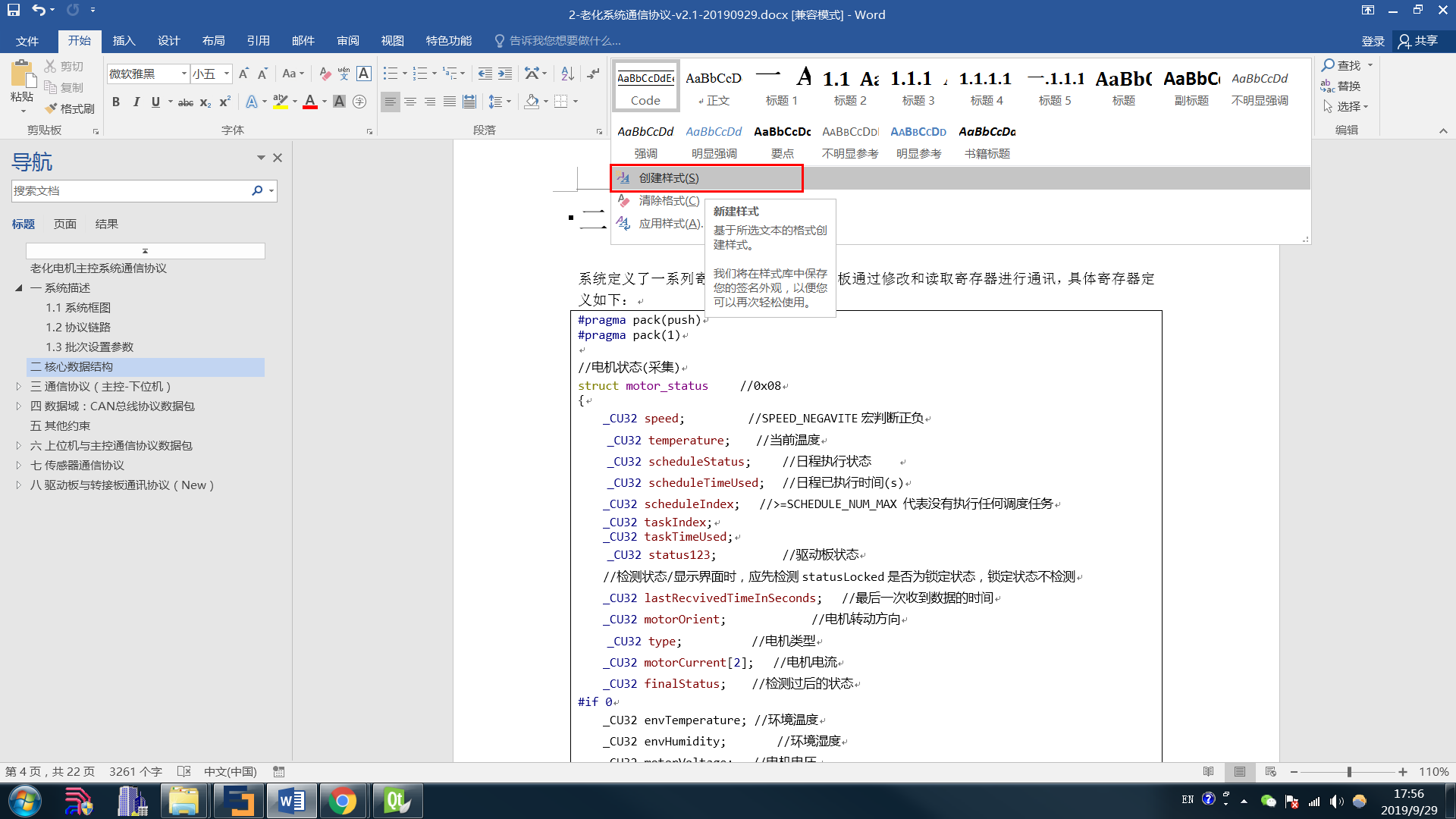Switch to 页面 tab in navigation pane
The height and width of the screenshot is (819, 1456).
tap(65, 224)
